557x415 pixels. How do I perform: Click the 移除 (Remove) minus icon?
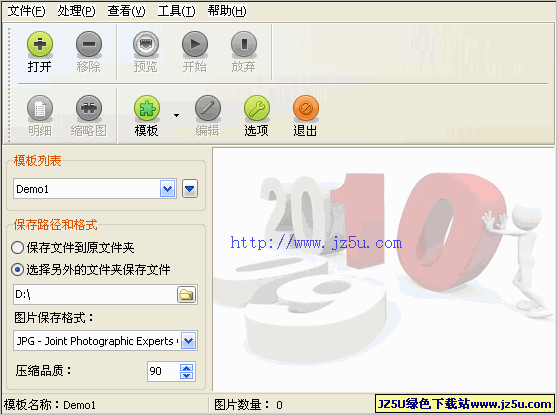89,44
